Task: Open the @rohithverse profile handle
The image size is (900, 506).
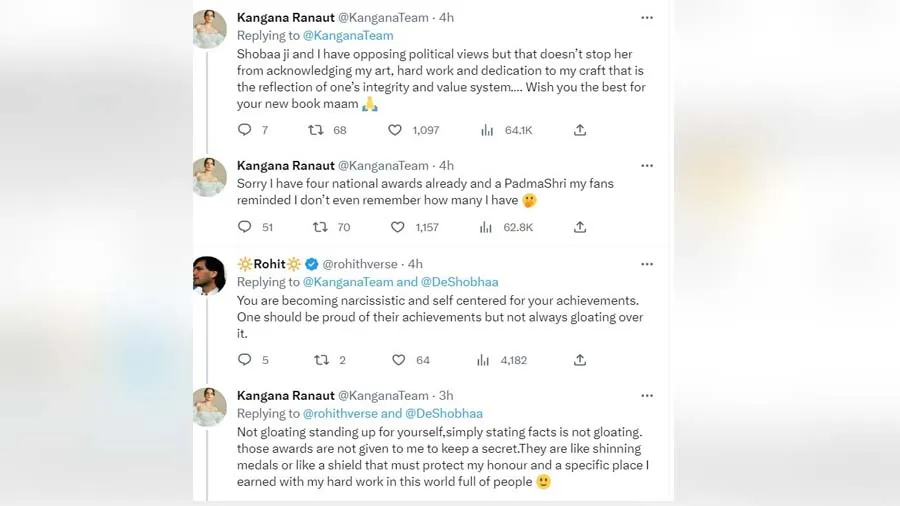Action: tap(361, 264)
